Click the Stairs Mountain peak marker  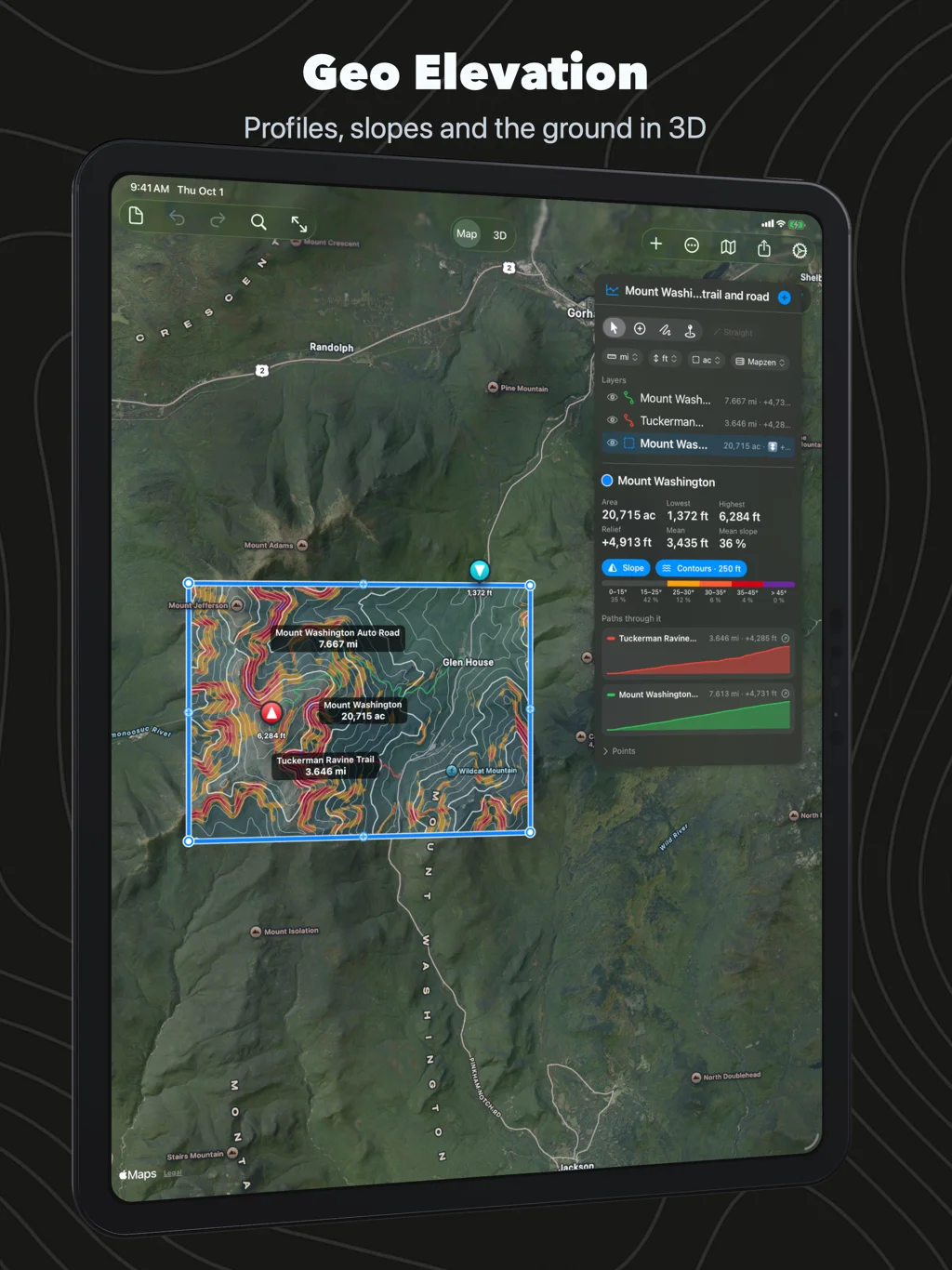[x=232, y=1153]
